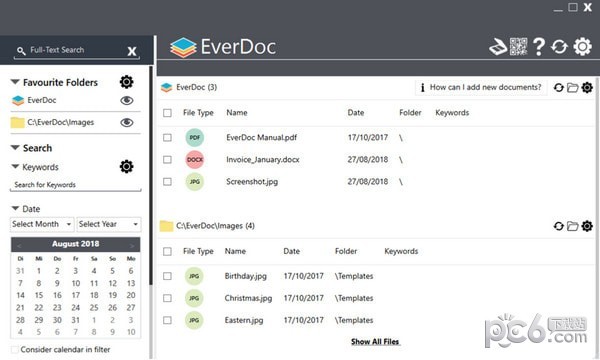Sort EverDoc table by Name column
Screen dimensions: 600x360
(237, 113)
